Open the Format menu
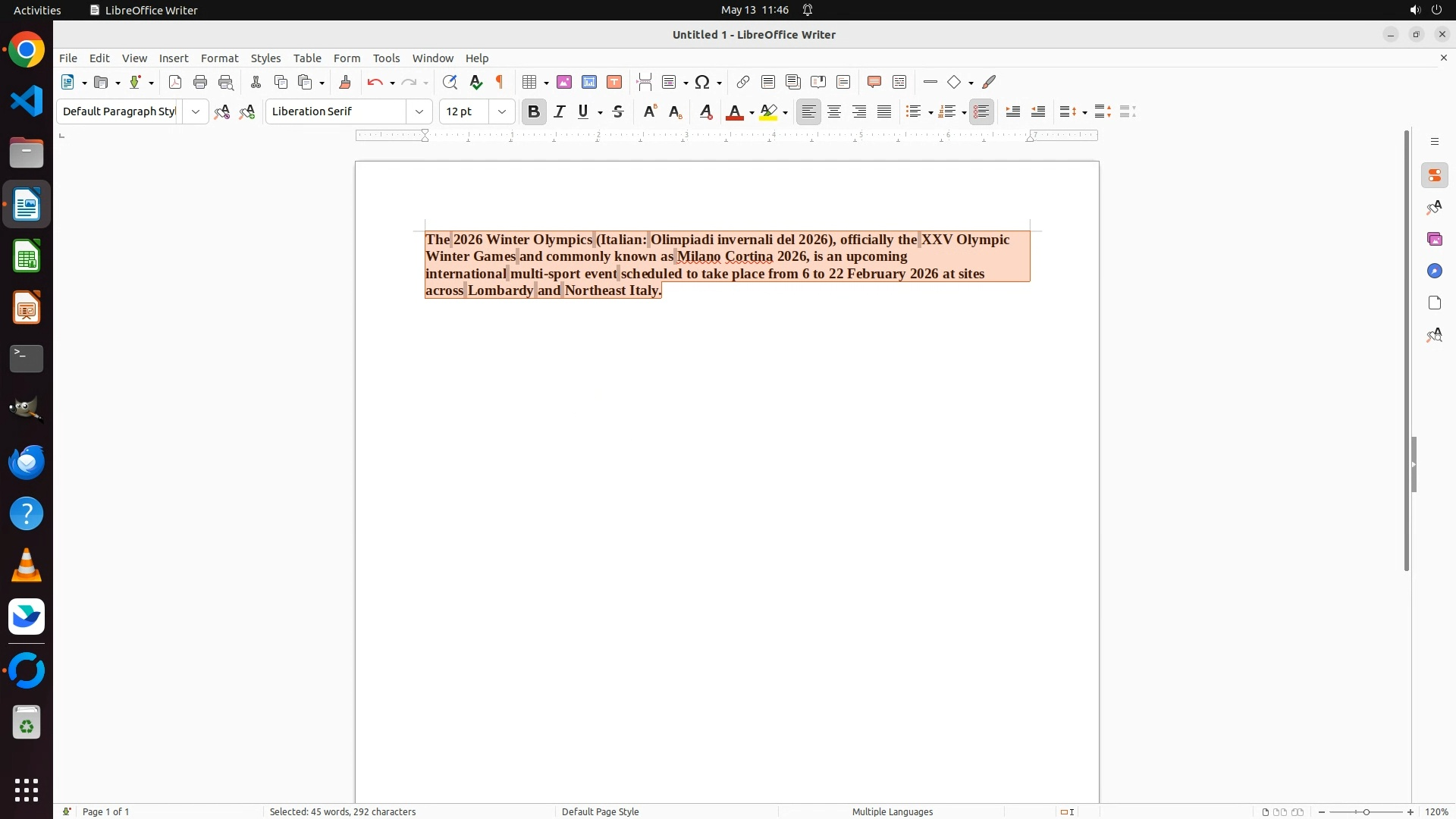 pos(219,58)
